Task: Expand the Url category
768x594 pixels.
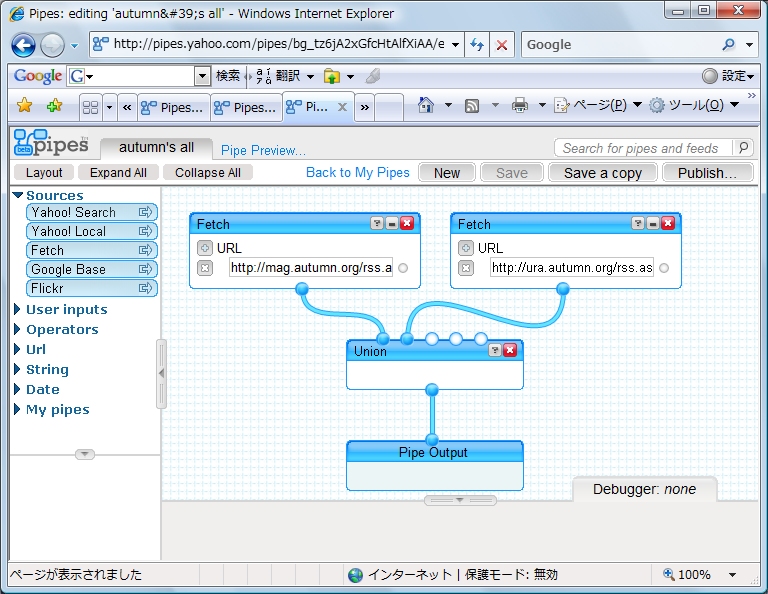Action: 17,349
